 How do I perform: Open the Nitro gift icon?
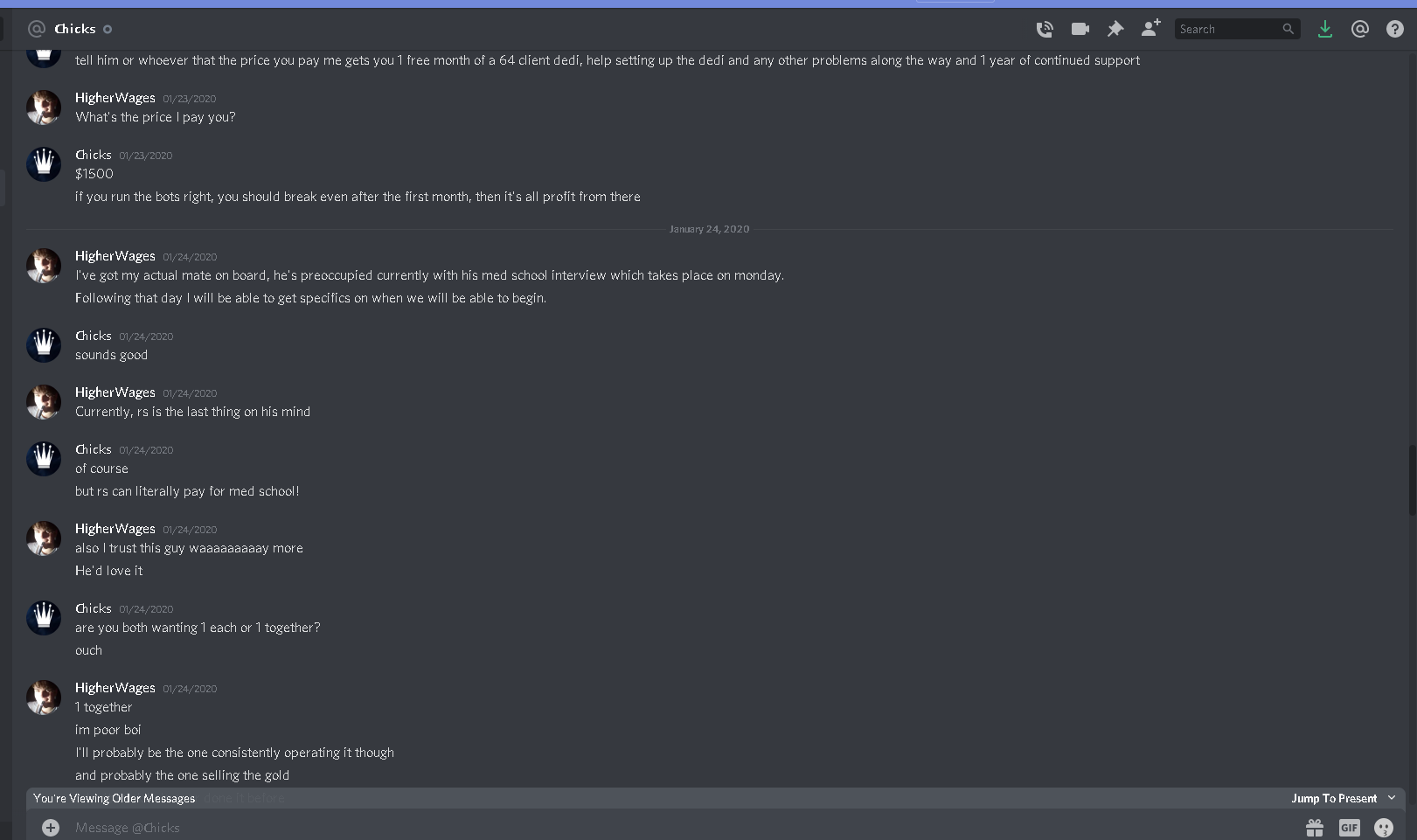coord(1315,827)
